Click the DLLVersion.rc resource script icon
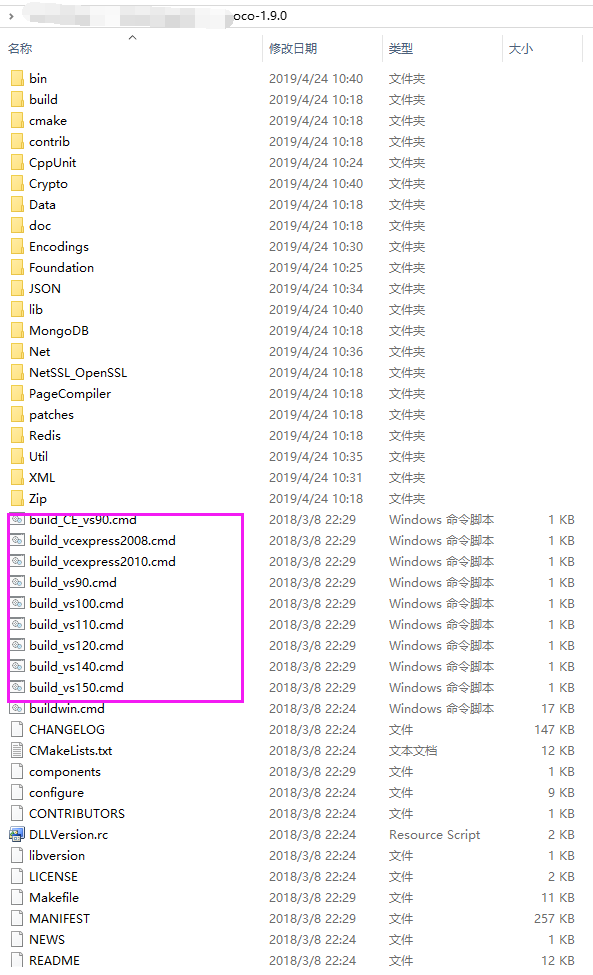Screen dimensions: 593x975 [x=17, y=834]
